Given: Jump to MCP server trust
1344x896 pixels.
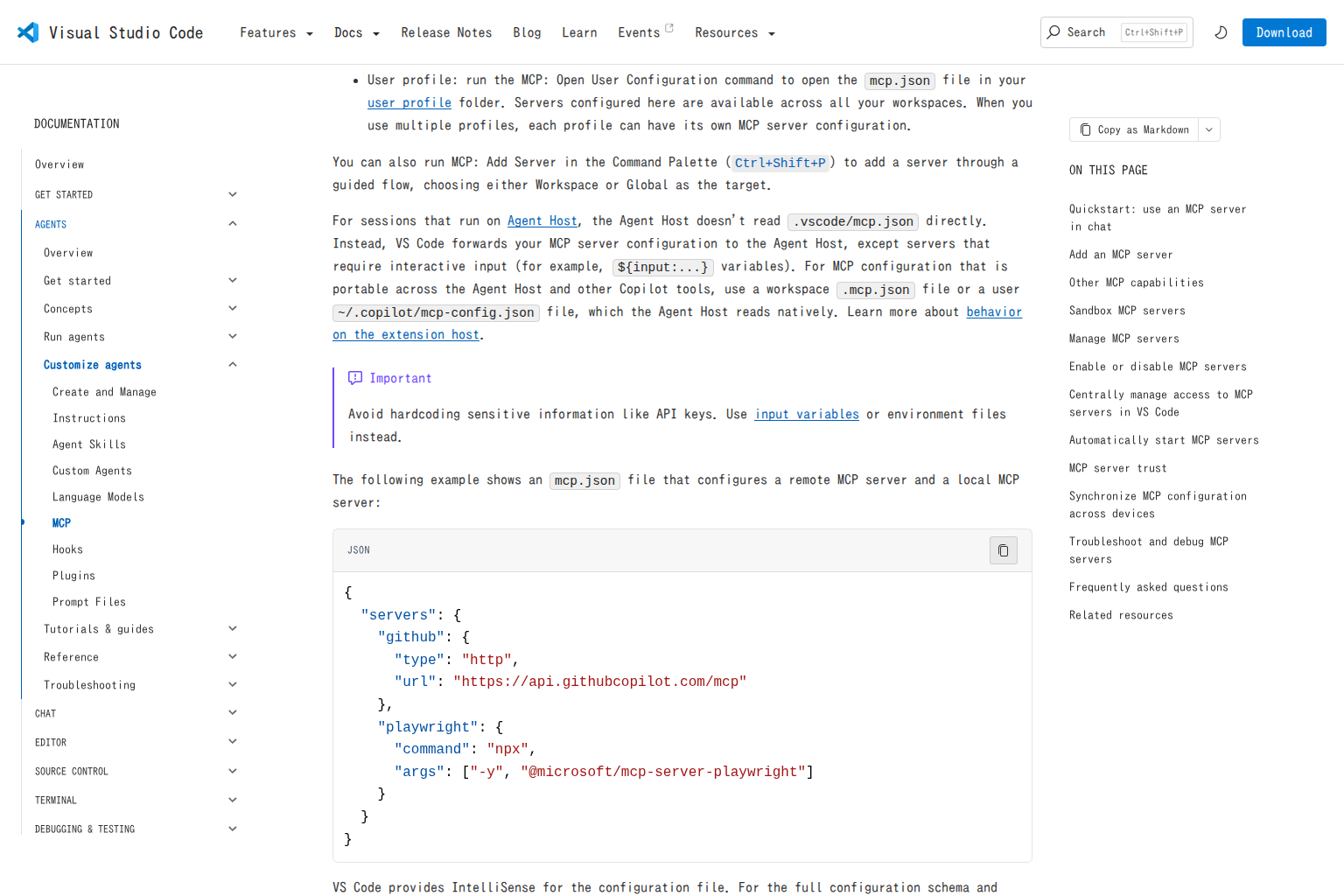Looking at the screenshot, I should coord(1118,468).
